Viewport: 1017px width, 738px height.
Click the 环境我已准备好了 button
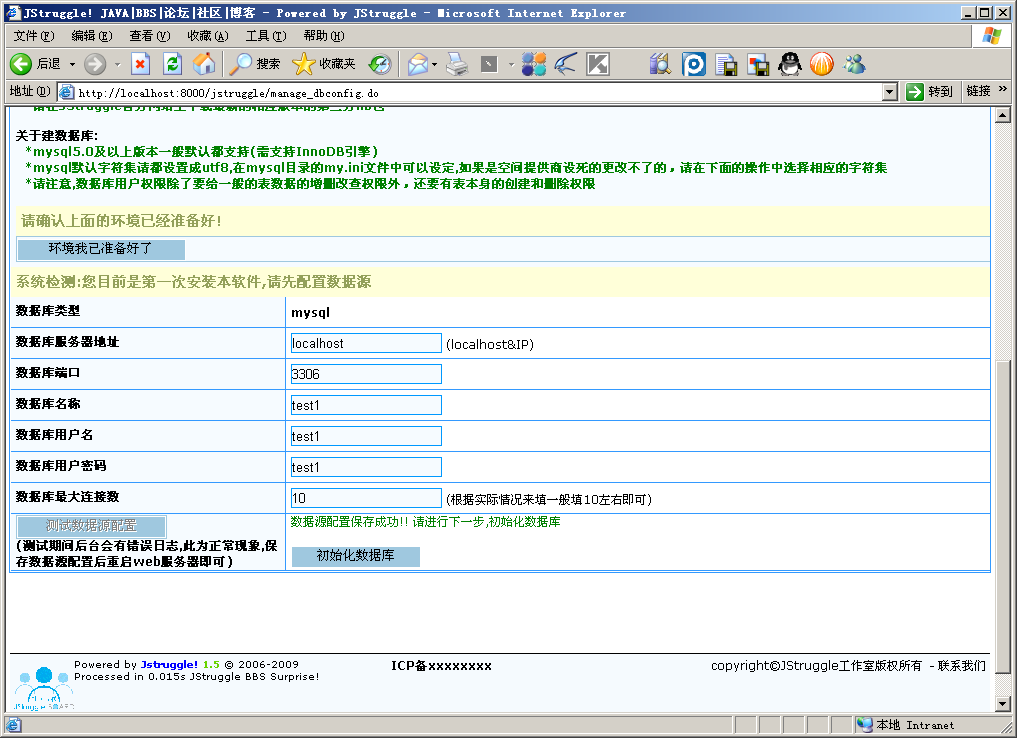coord(101,248)
